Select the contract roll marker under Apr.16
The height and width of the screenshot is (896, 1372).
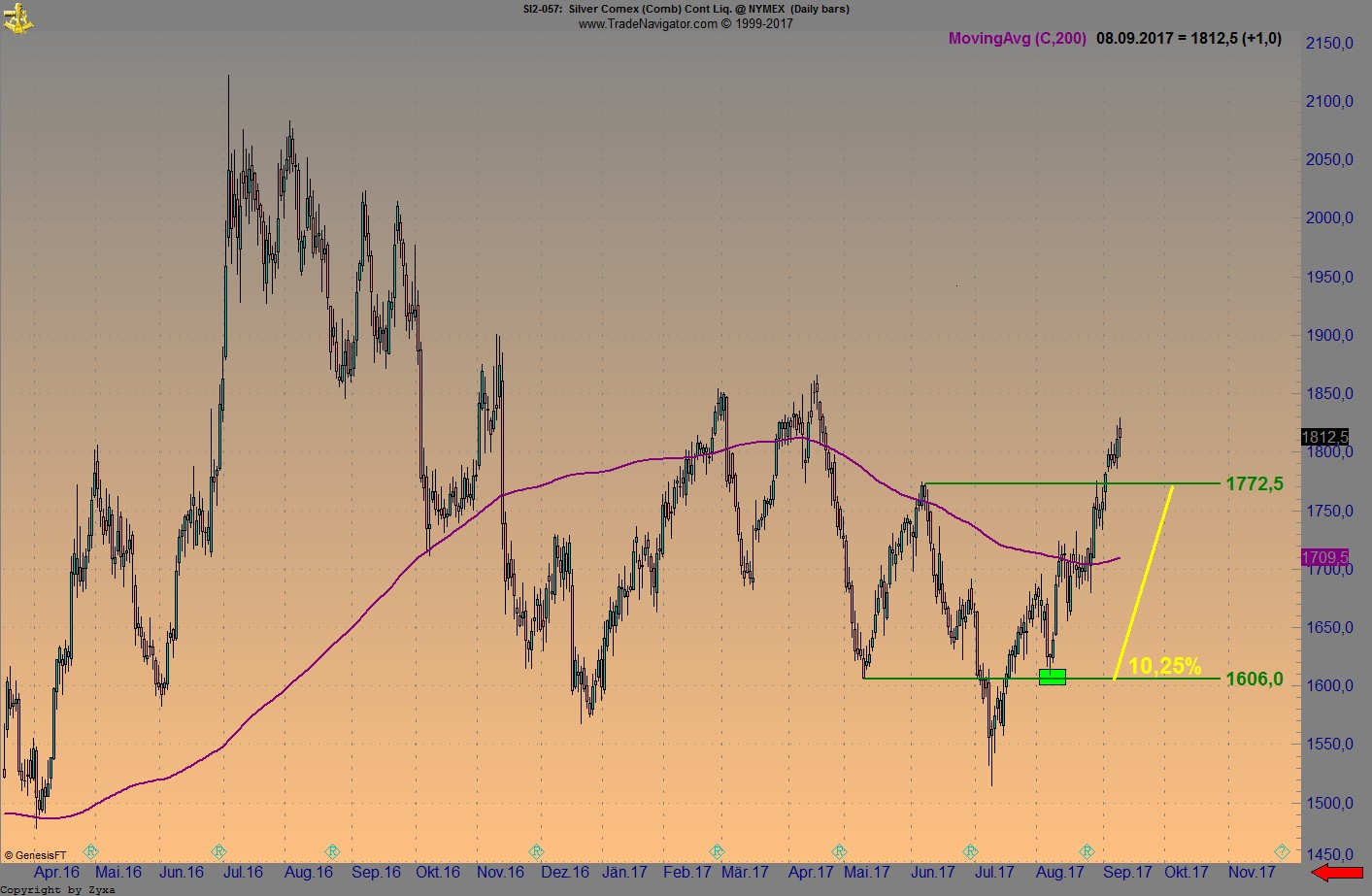pos(90,852)
